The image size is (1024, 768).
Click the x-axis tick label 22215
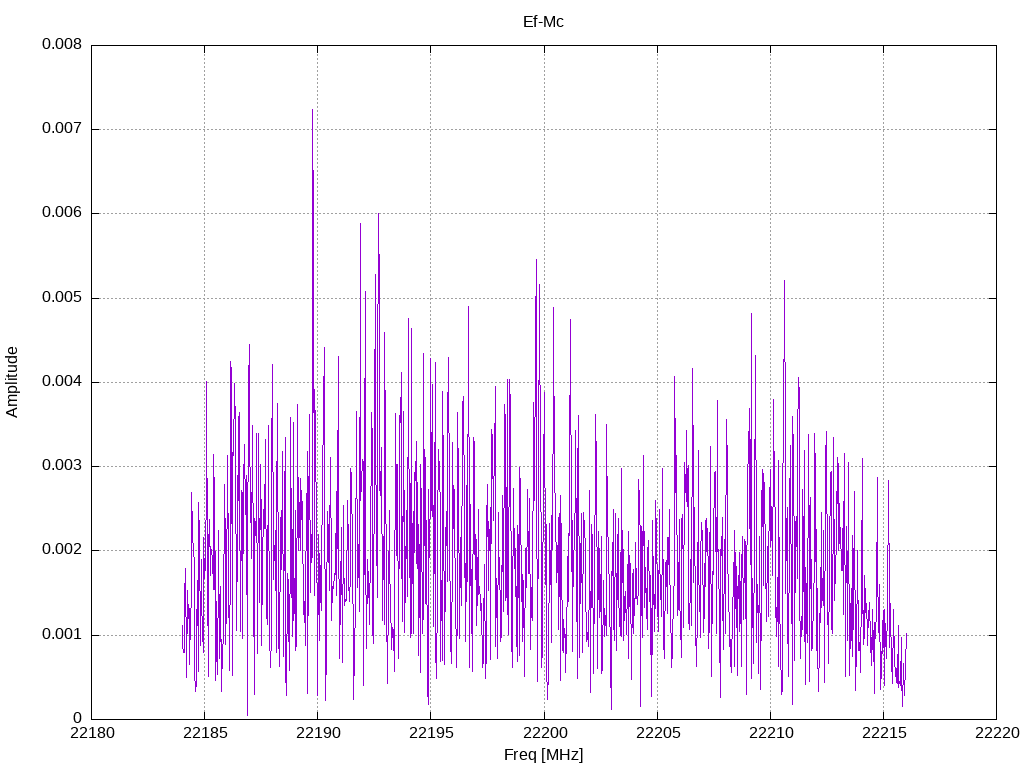pos(884,733)
